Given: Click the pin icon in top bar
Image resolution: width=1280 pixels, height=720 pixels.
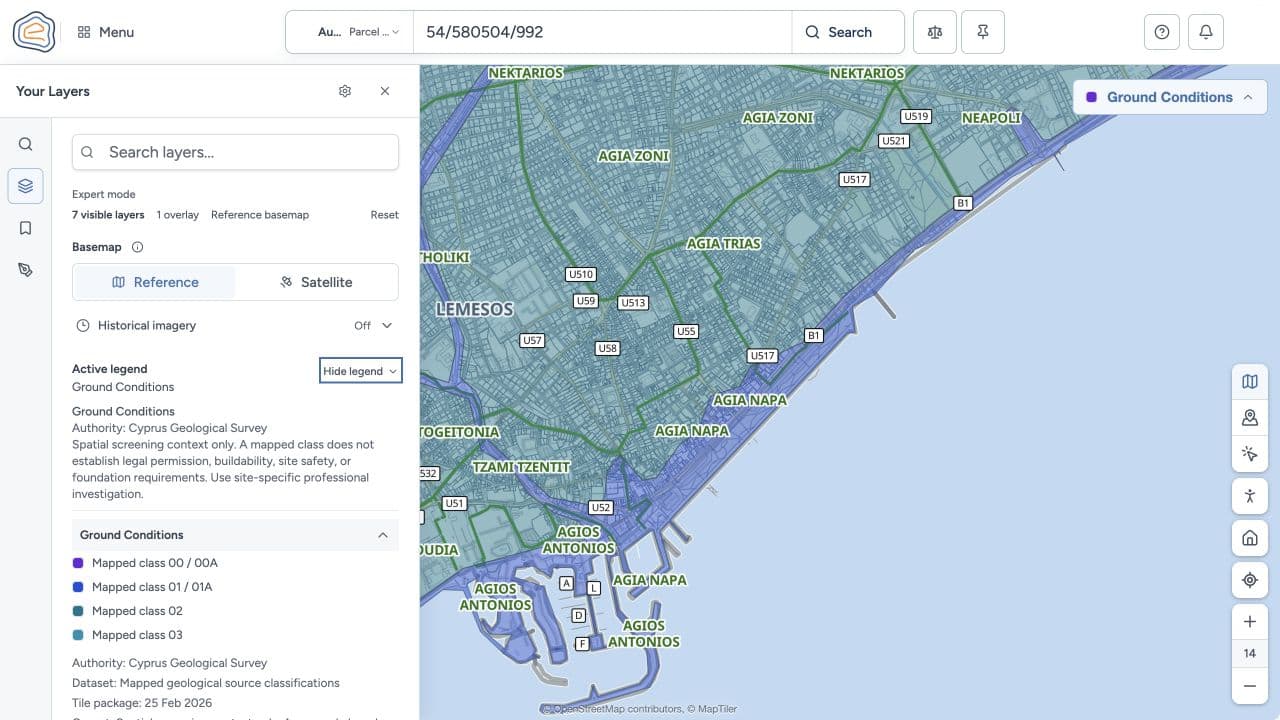Looking at the screenshot, I should click(x=983, y=32).
